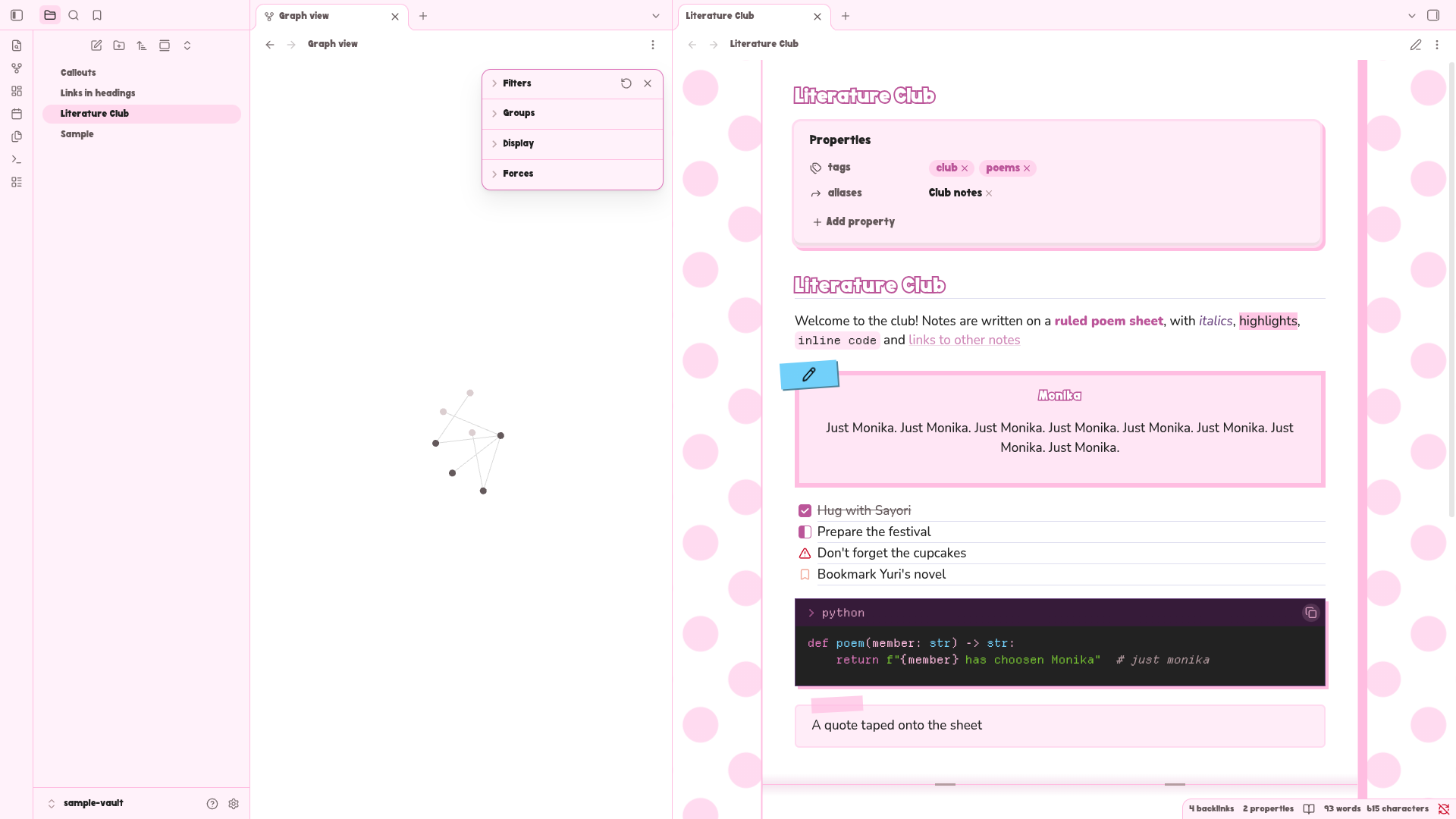This screenshot has width=1456, height=819.
Task: Remove the club tag
Action: pos(965,168)
